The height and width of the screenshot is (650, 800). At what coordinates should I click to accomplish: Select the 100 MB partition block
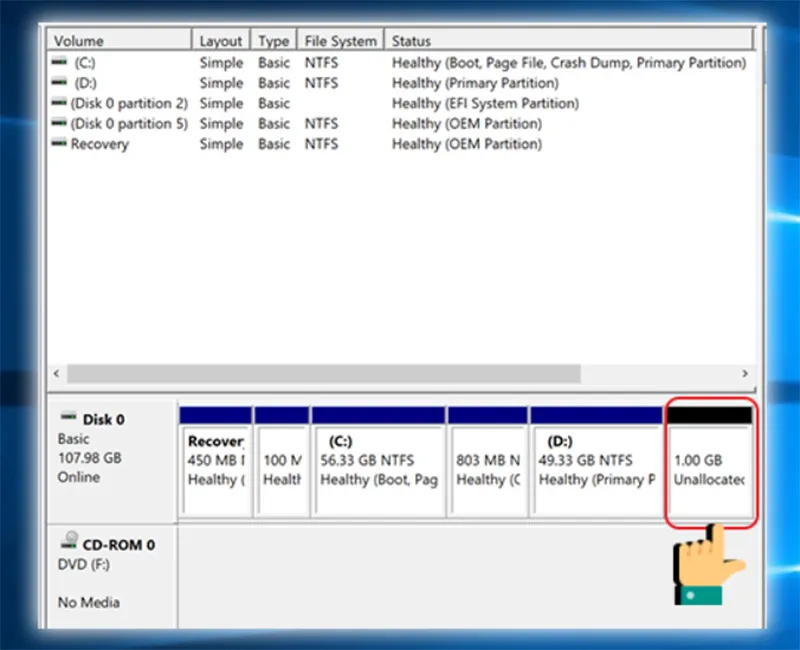click(282, 461)
